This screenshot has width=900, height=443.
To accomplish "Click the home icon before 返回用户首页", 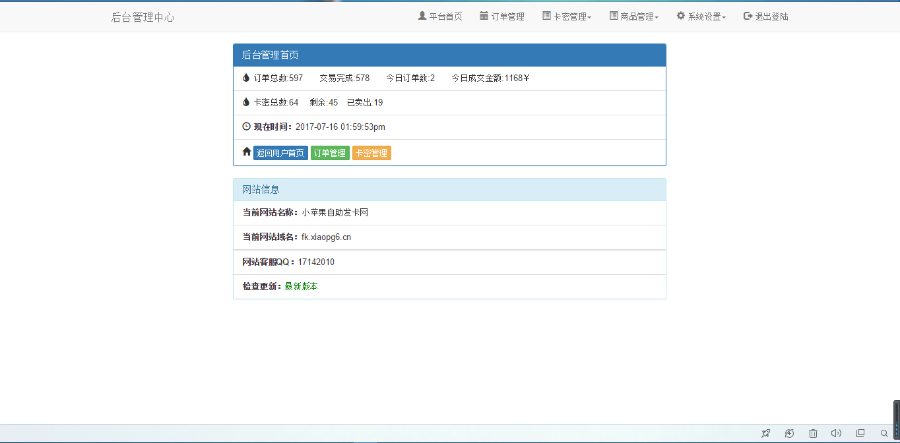I will (247, 151).
